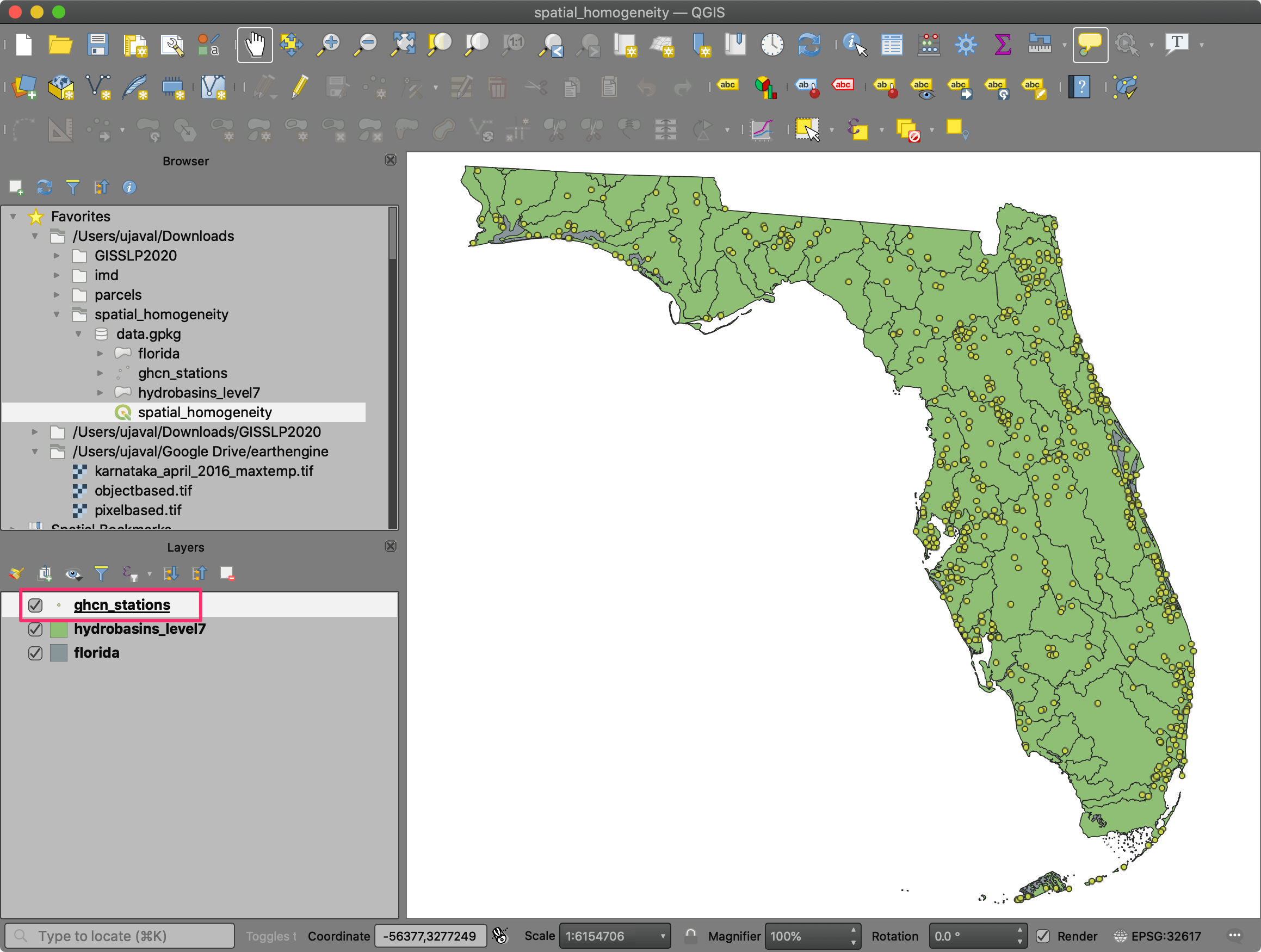Viewport: 1261px width, 952px height.
Task: Click the Zoom Full extent icon
Action: click(x=403, y=45)
